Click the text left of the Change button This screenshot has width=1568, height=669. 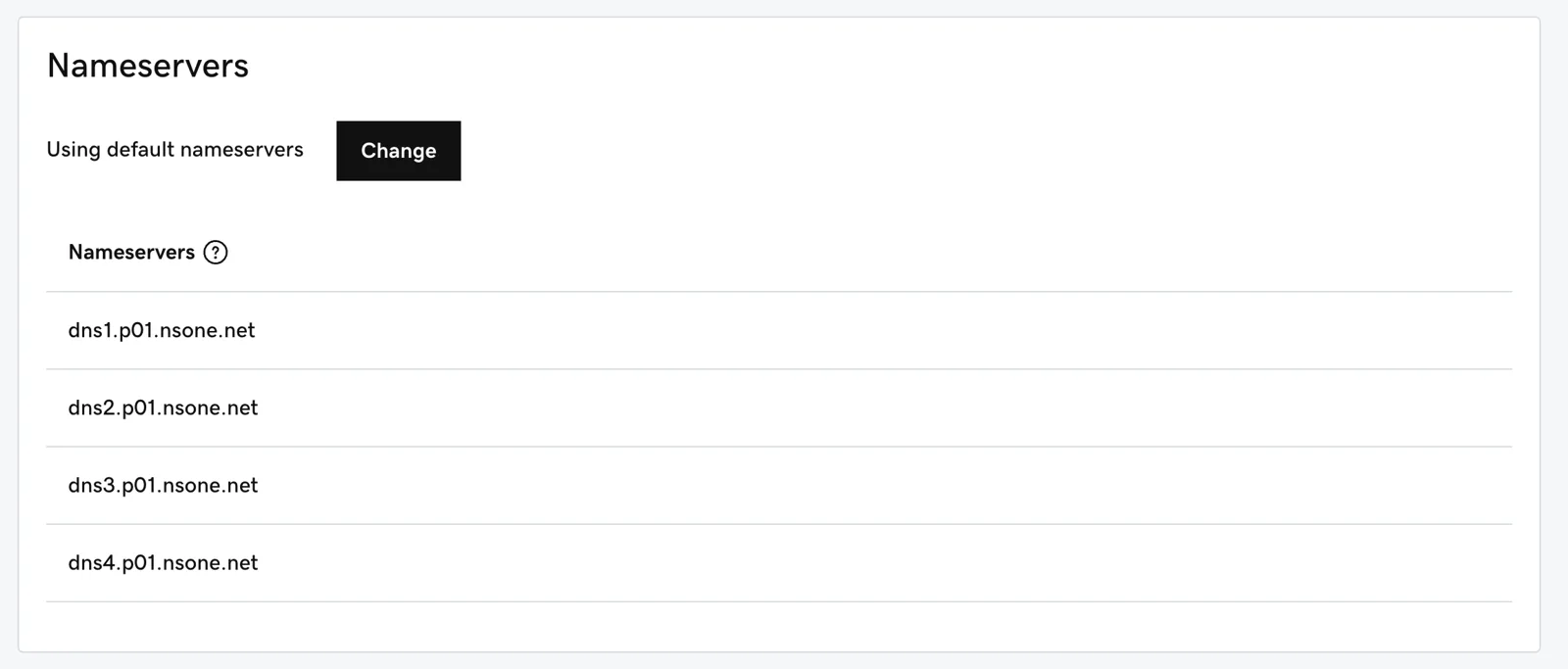coord(174,150)
